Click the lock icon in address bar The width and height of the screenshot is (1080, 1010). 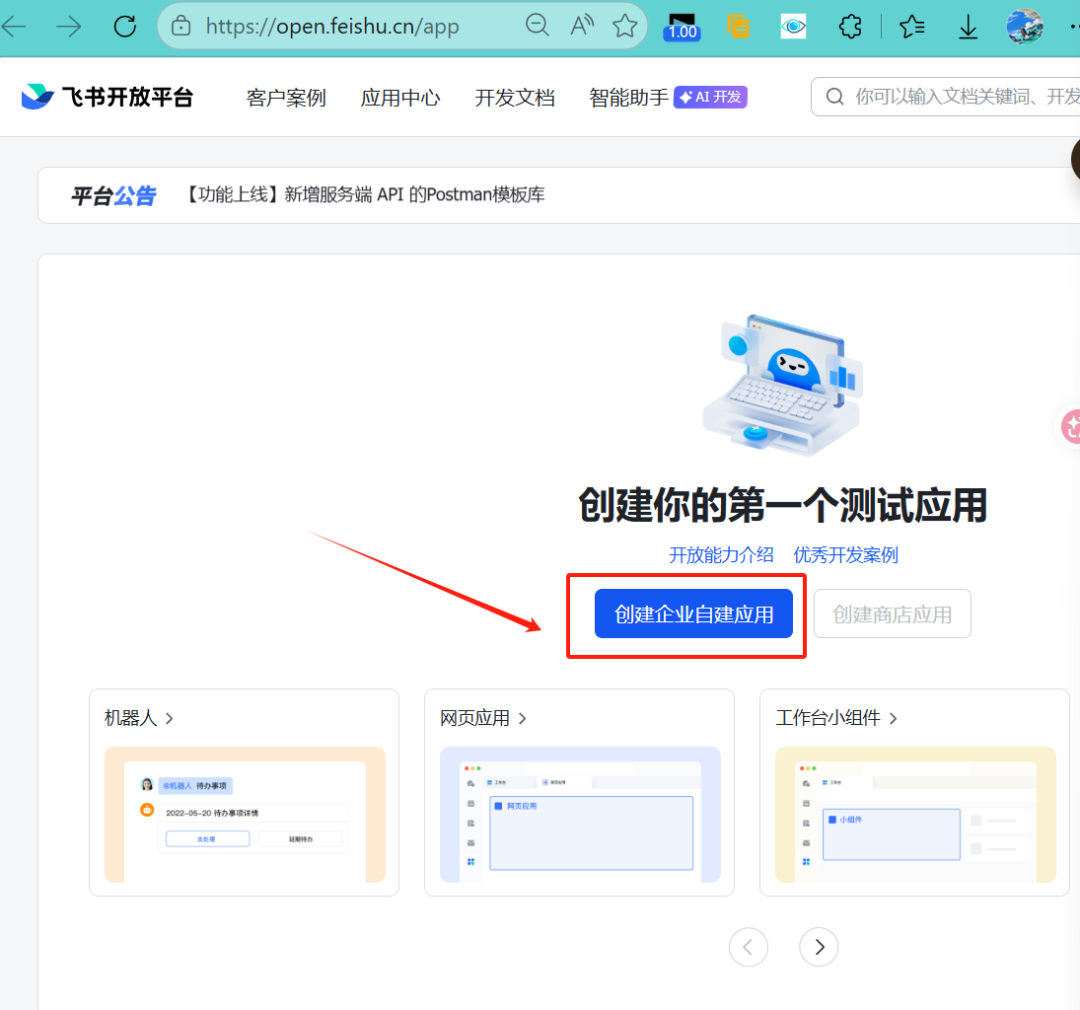coord(181,26)
